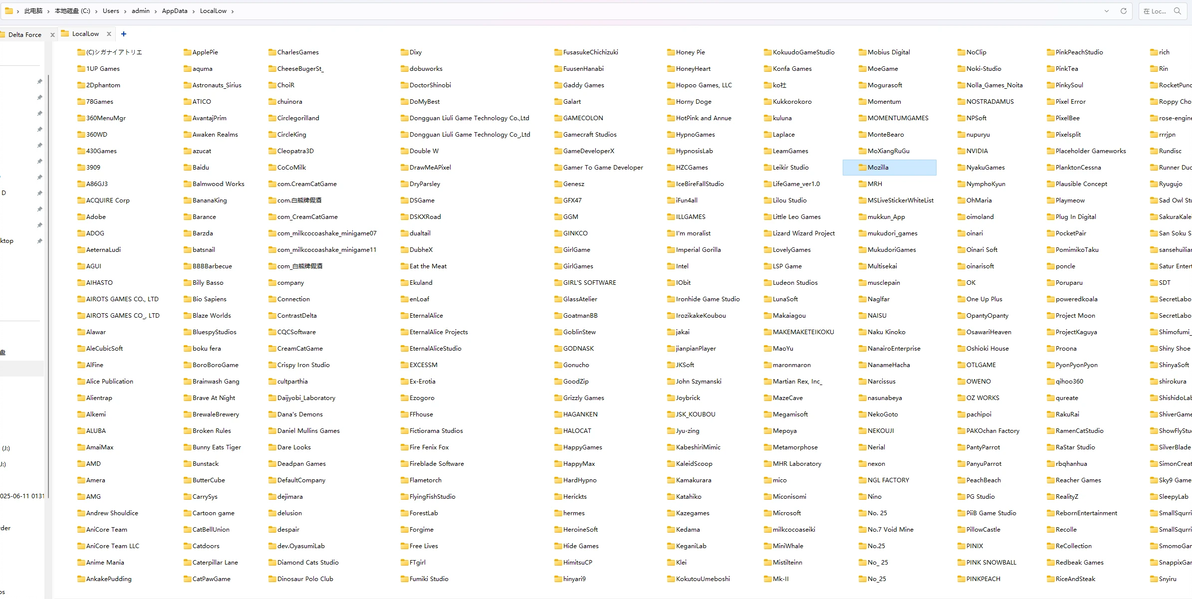Close the Delta Force tab
Image resolution: width=1192 pixels, height=599 pixels.
coord(52,34)
